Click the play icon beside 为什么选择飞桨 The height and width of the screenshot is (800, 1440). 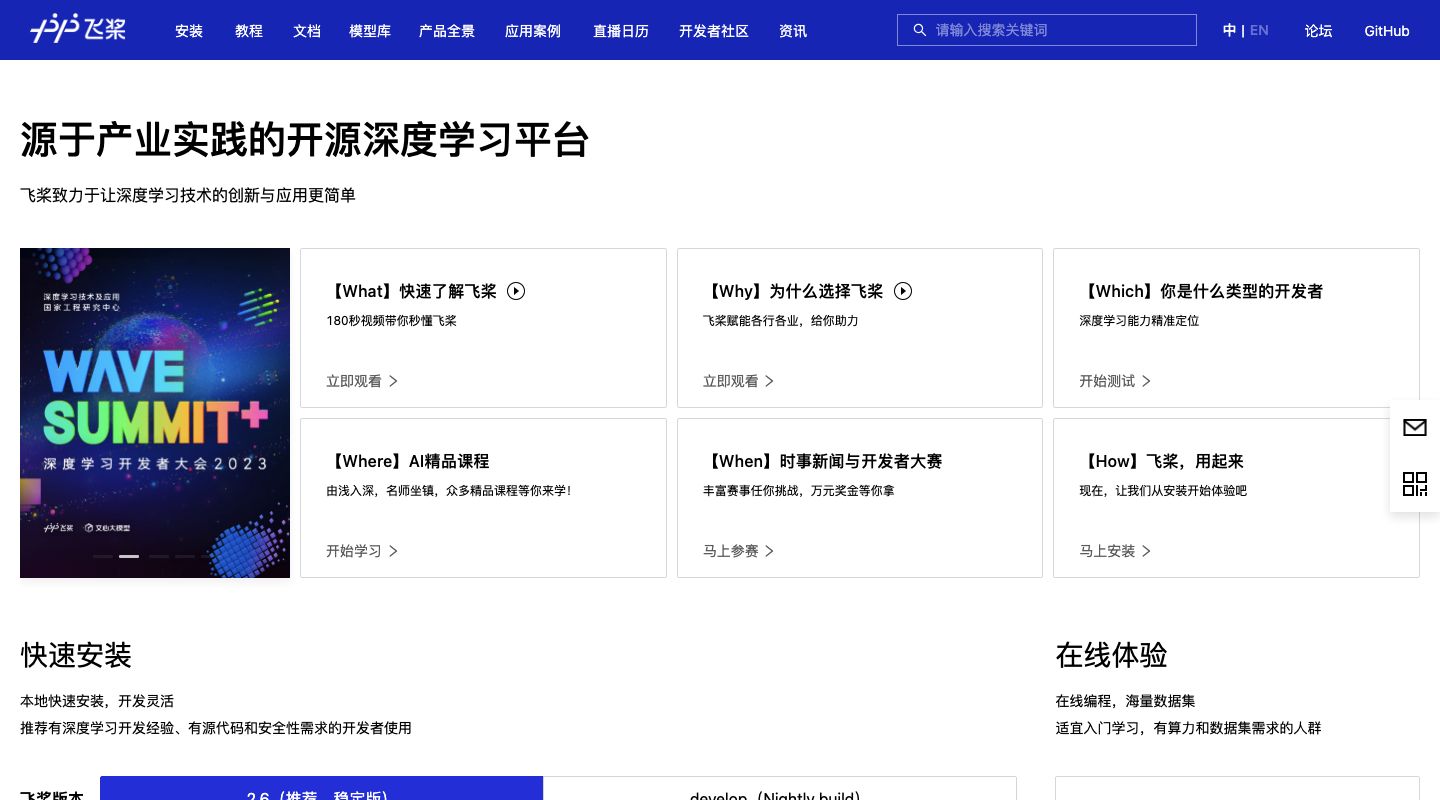click(903, 291)
